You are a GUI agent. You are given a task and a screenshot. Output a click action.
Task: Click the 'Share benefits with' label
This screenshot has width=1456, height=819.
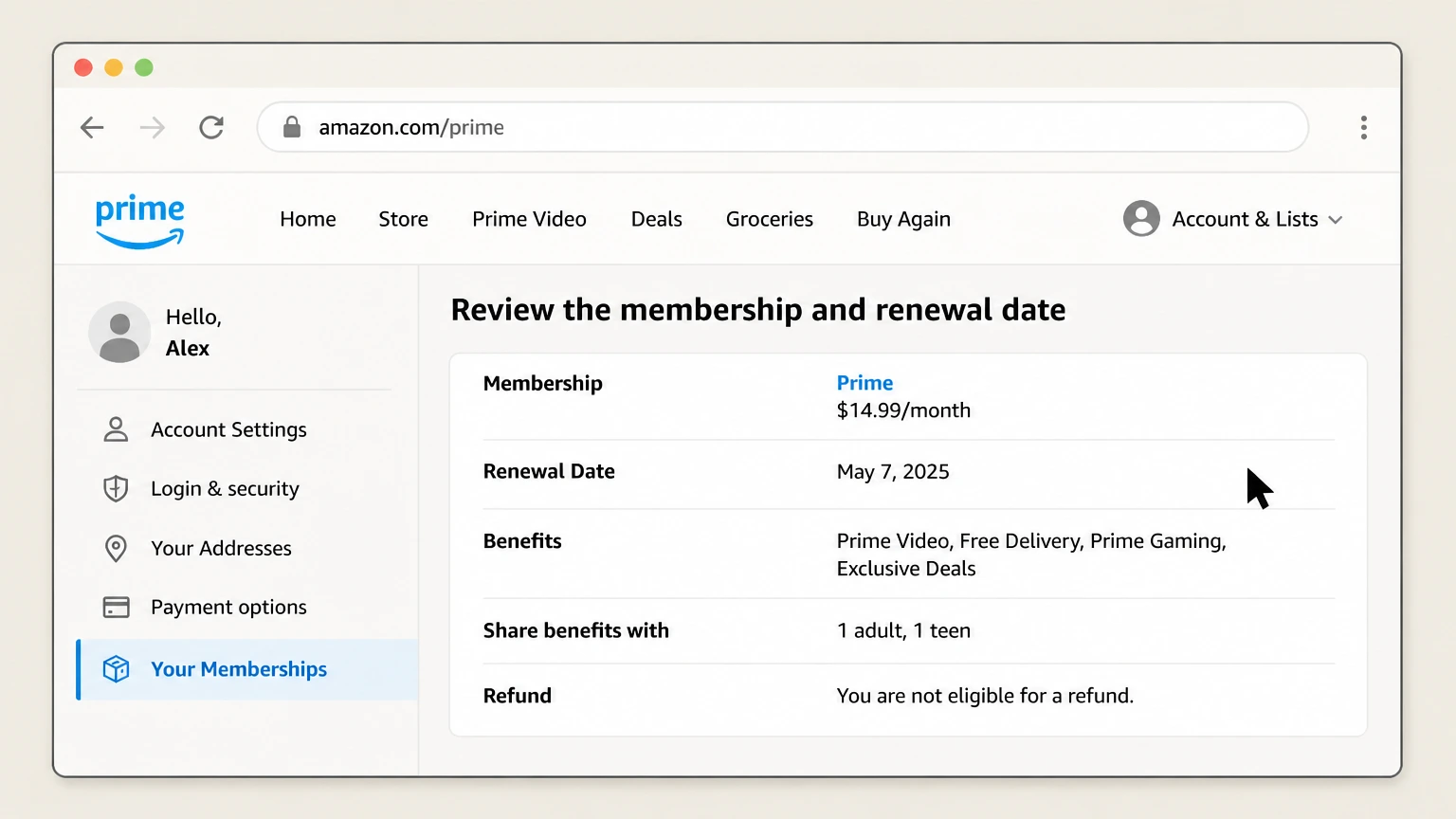point(576,630)
